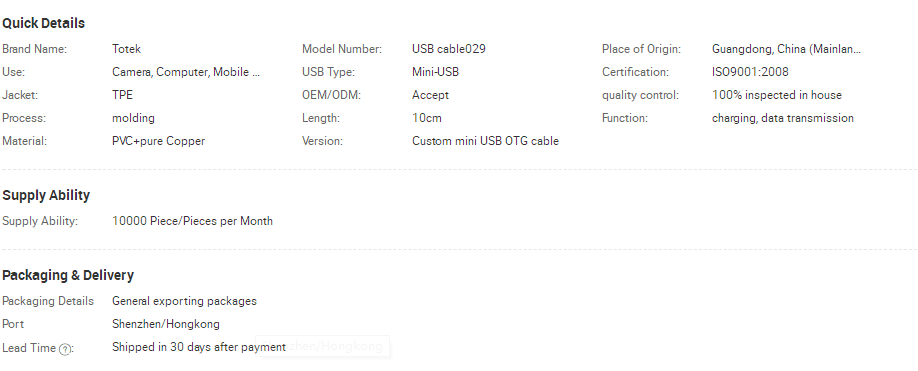Click the 'General exporting packages' text
Image resolution: width=918 pixels, height=371 pixels.
(x=184, y=301)
